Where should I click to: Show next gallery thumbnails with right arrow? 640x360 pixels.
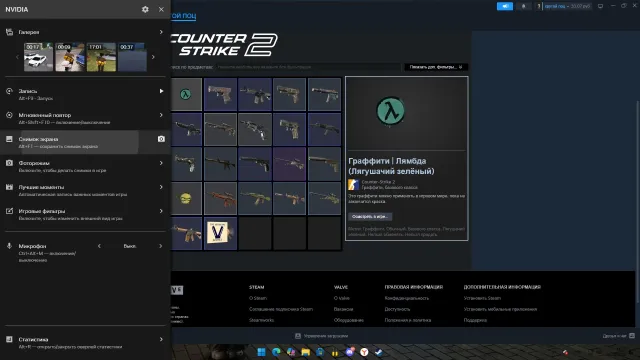tap(153, 57)
